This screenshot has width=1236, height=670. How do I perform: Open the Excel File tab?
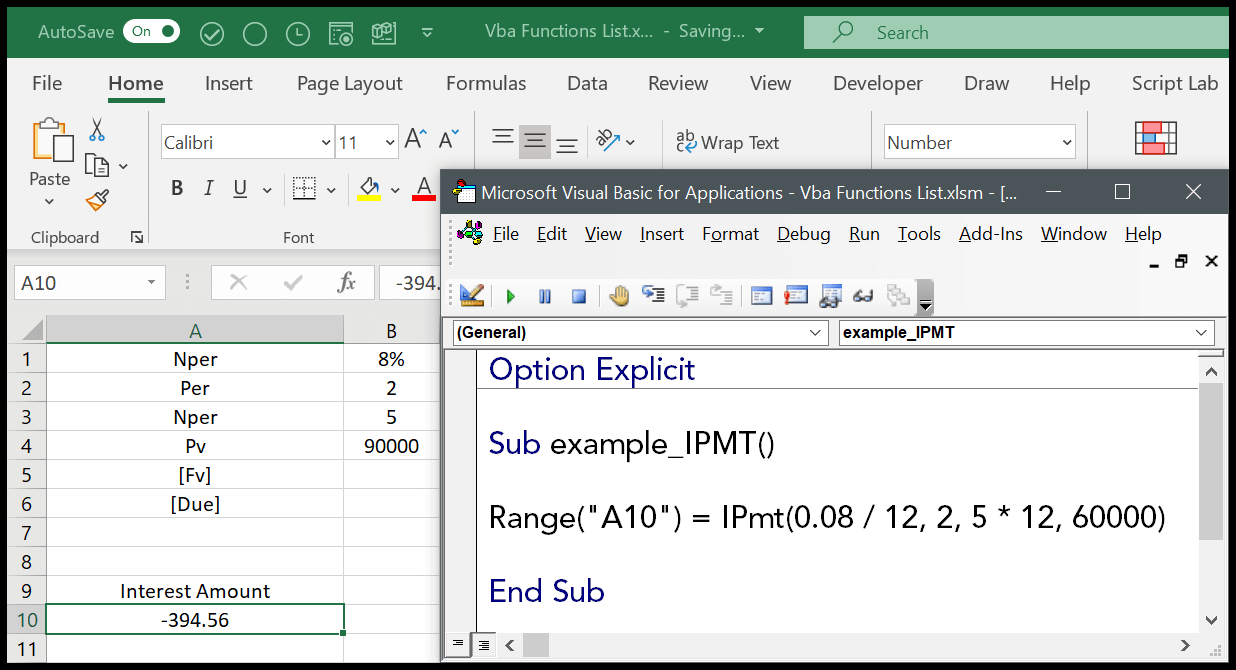point(47,83)
